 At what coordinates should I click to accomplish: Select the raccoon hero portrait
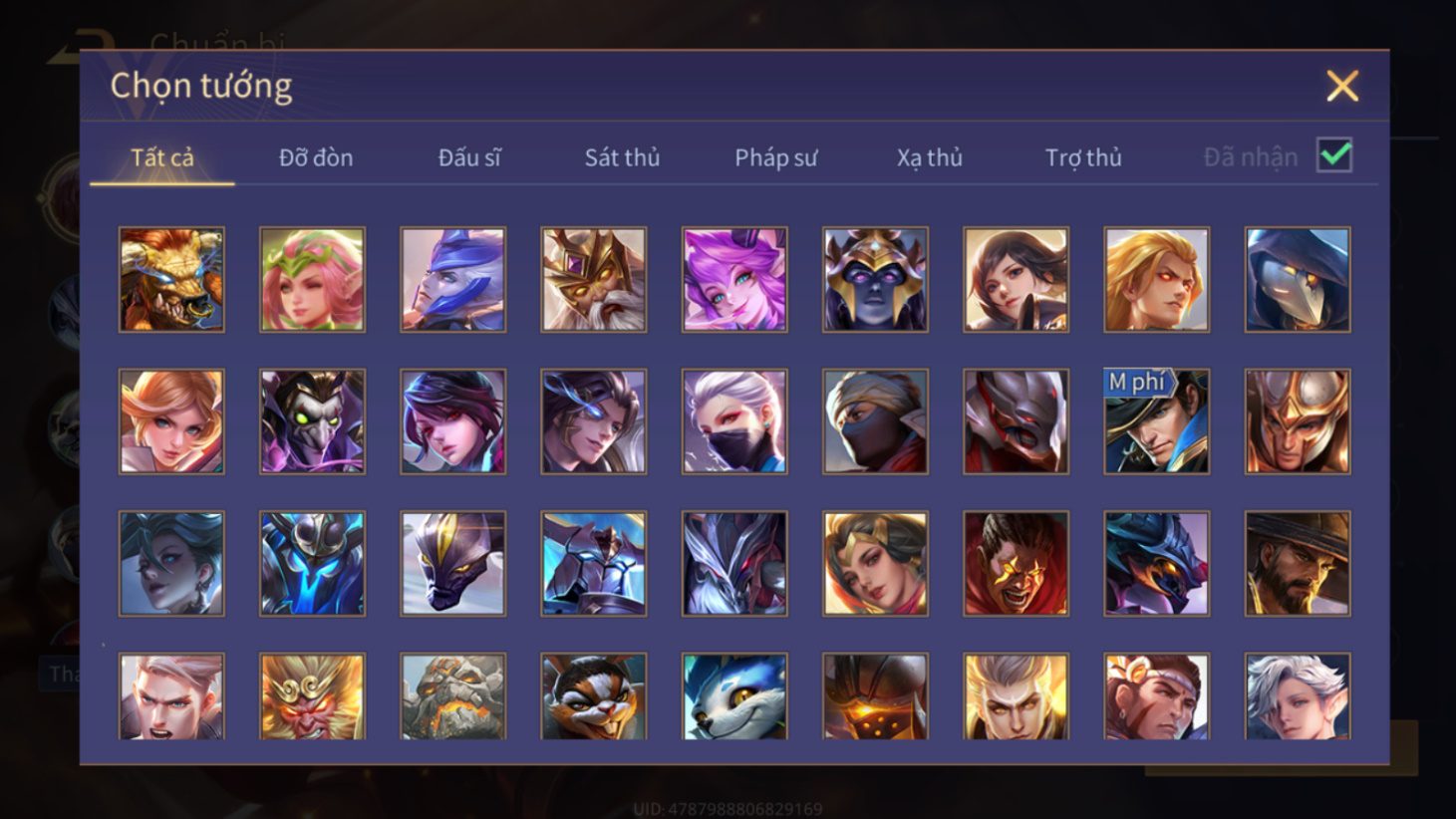tap(593, 696)
